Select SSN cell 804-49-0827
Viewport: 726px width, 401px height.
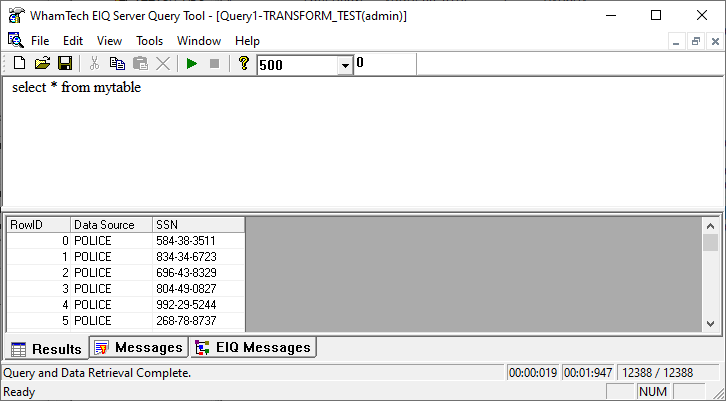click(199, 288)
